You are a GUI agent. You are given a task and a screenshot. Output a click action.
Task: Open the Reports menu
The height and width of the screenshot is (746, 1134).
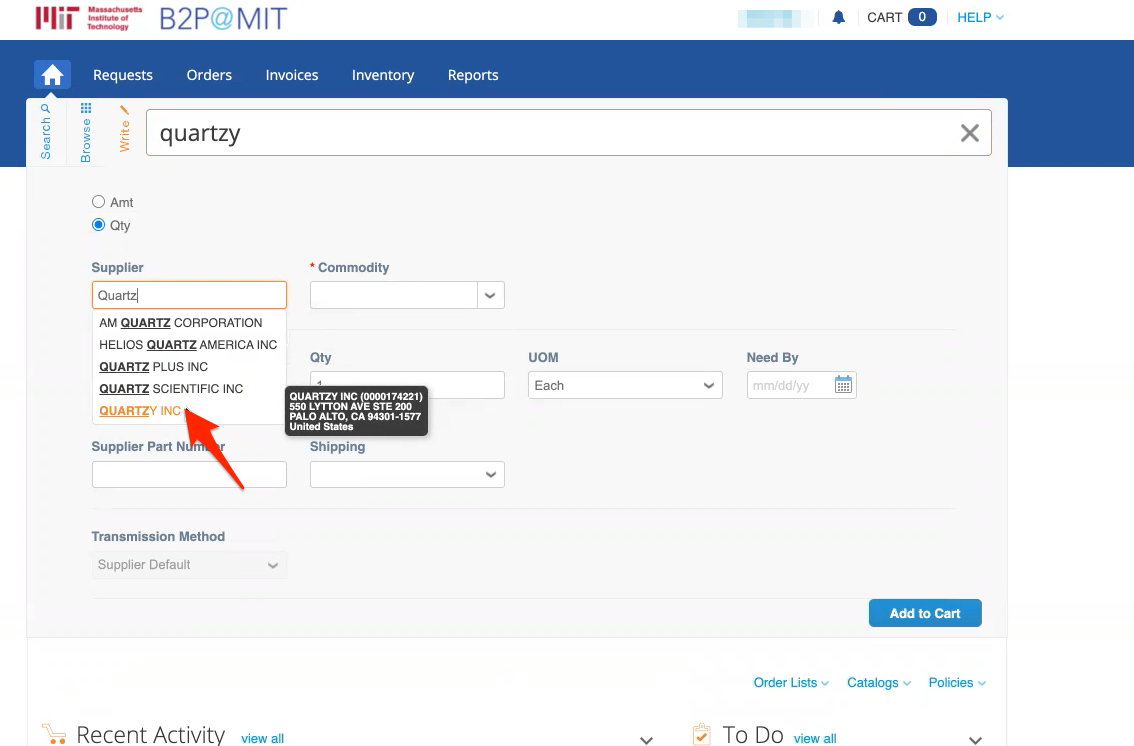pyautogui.click(x=473, y=75)
